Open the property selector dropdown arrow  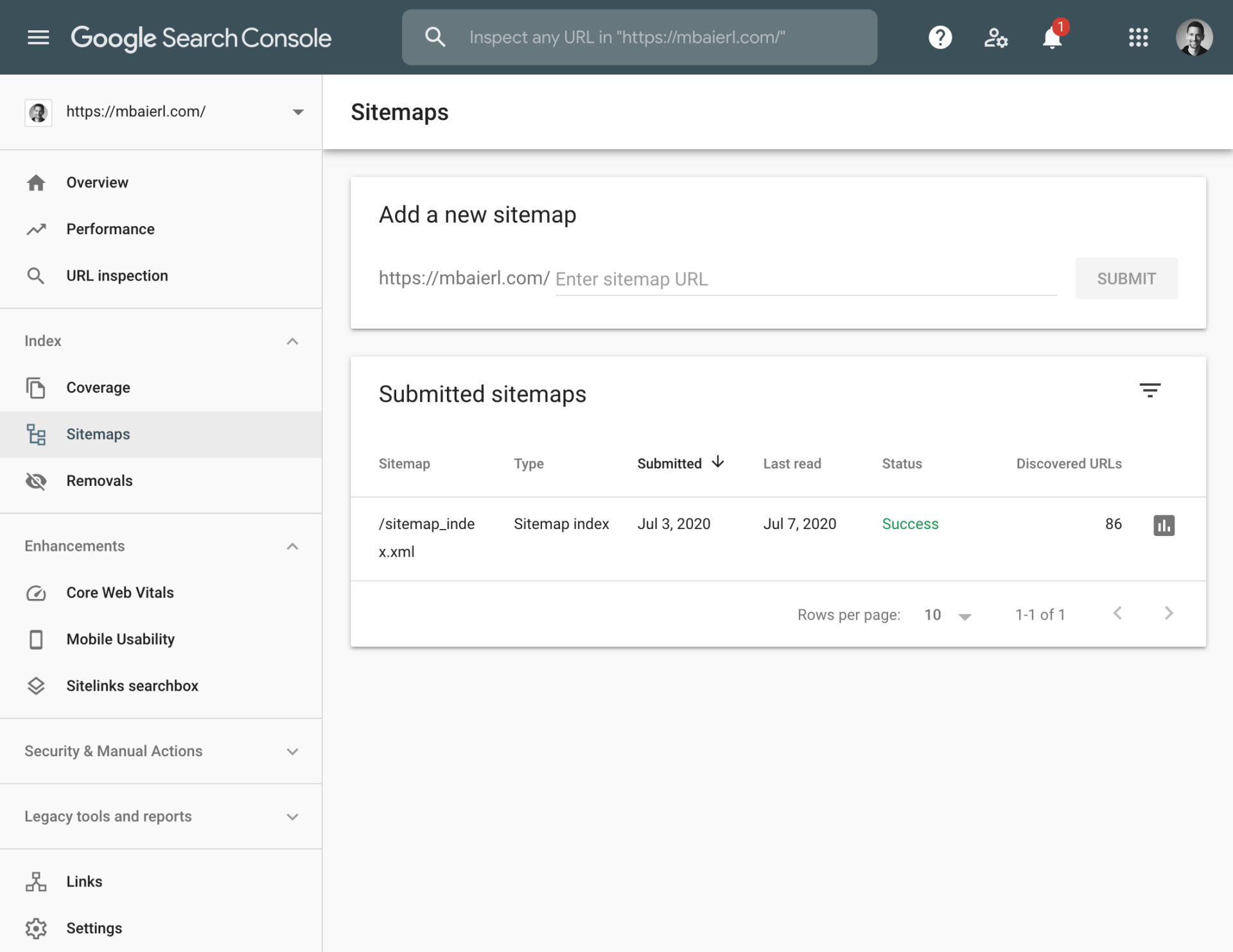click(x=298, y=112)
